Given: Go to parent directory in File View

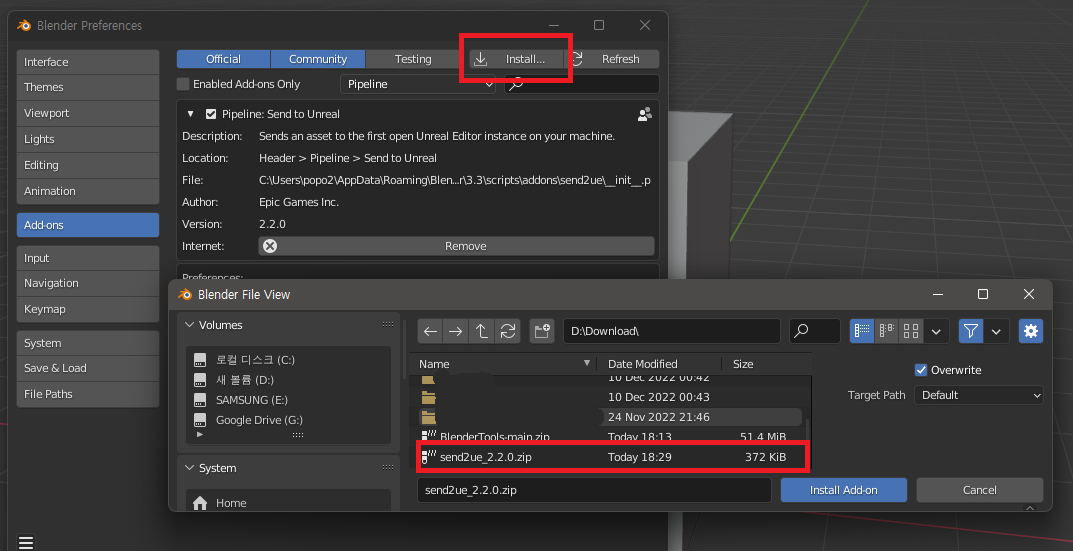Looking at the screenshot, I should (x=482, y=331).
